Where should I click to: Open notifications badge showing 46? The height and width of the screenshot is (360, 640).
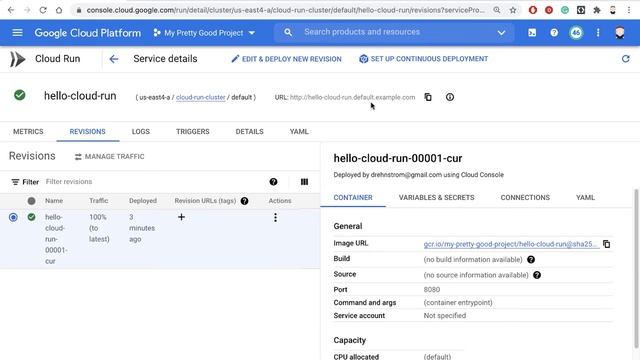(576, 33)
